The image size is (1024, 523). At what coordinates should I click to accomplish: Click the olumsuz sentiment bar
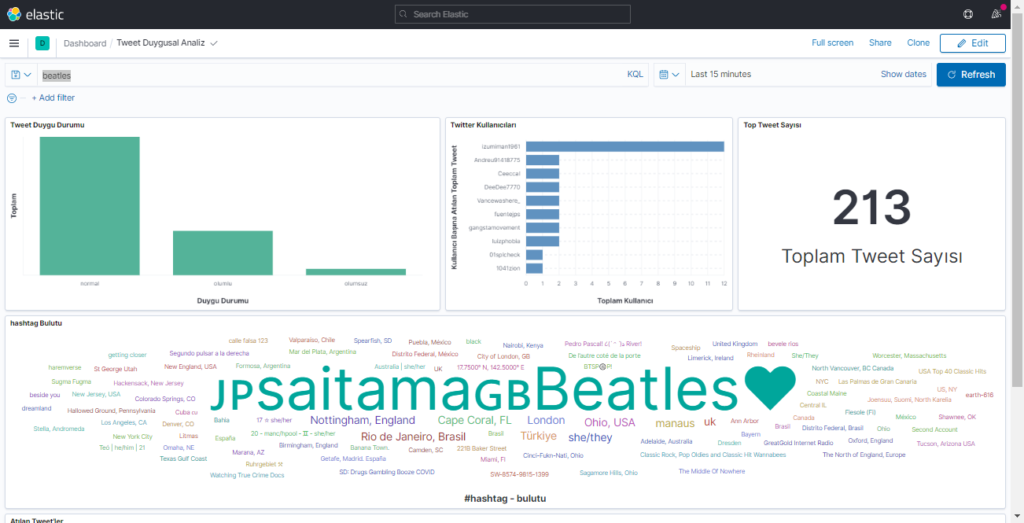[x=356, y=272]
